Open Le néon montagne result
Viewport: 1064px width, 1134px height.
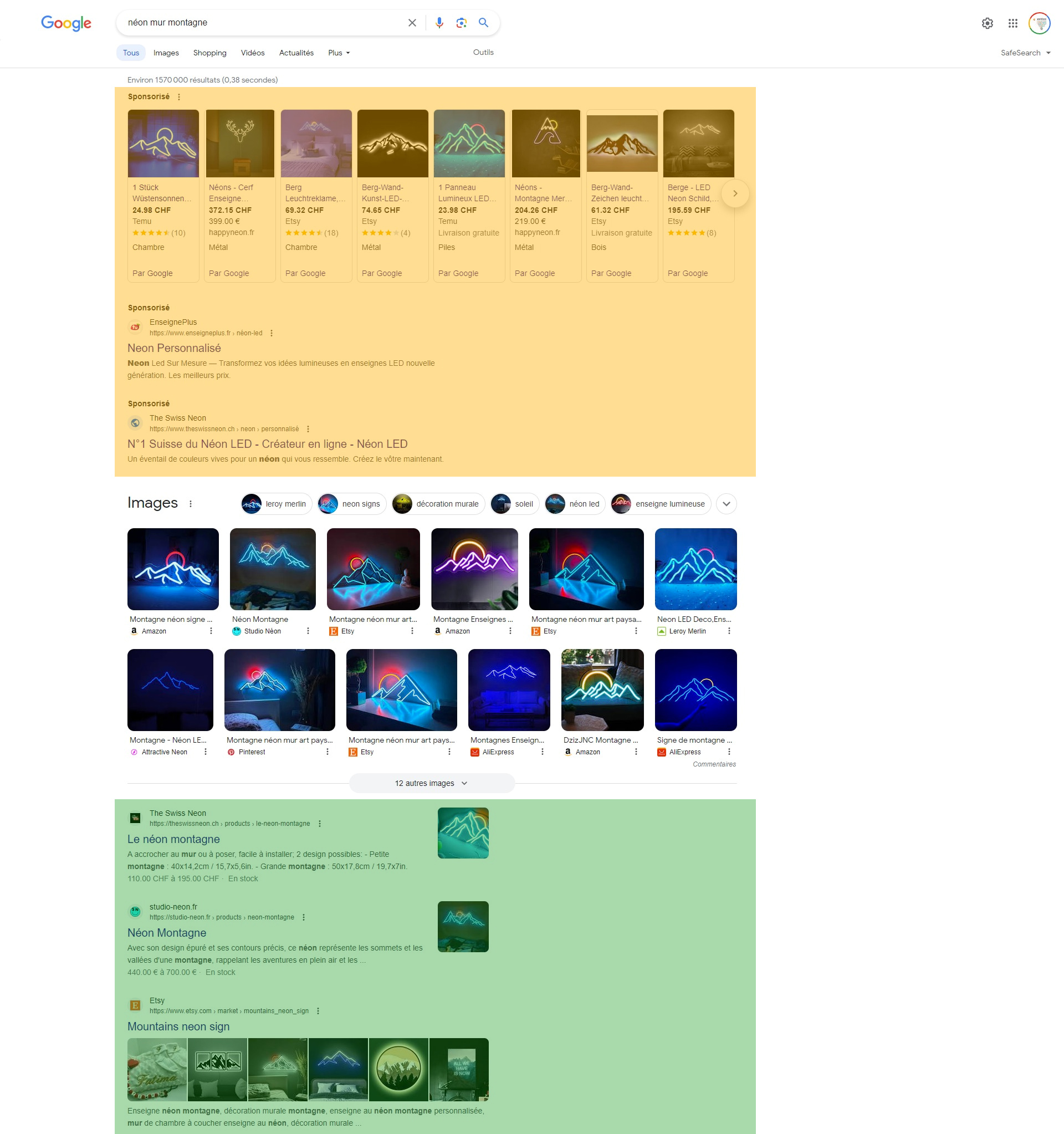click(173, 840)
